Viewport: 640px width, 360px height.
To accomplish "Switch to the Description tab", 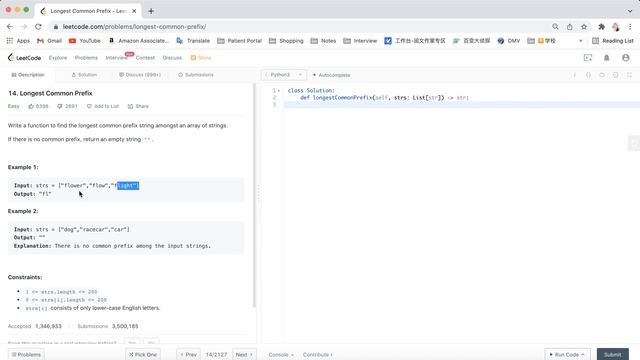I will point(28,75).
